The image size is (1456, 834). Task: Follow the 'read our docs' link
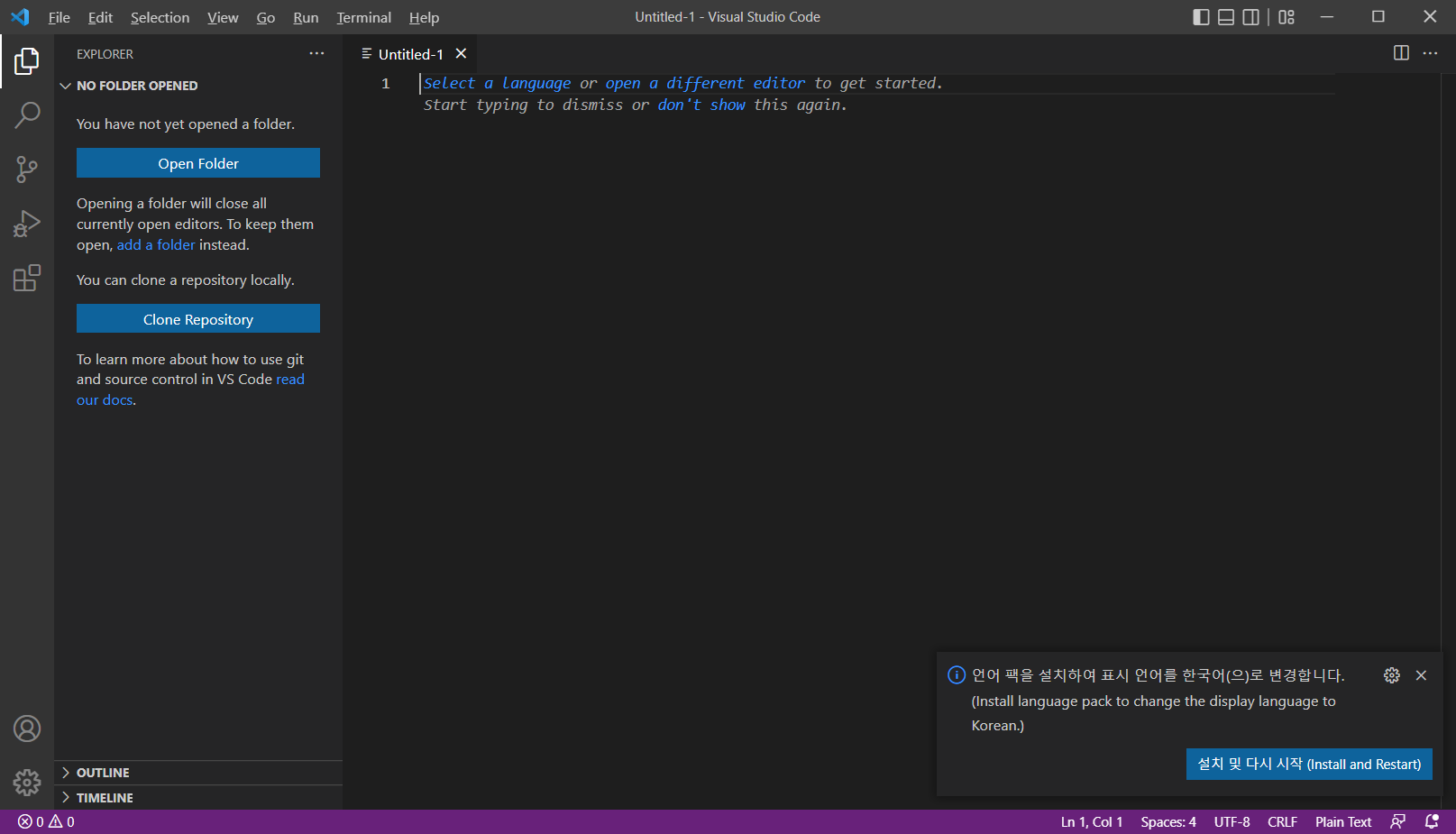(190, 390)
